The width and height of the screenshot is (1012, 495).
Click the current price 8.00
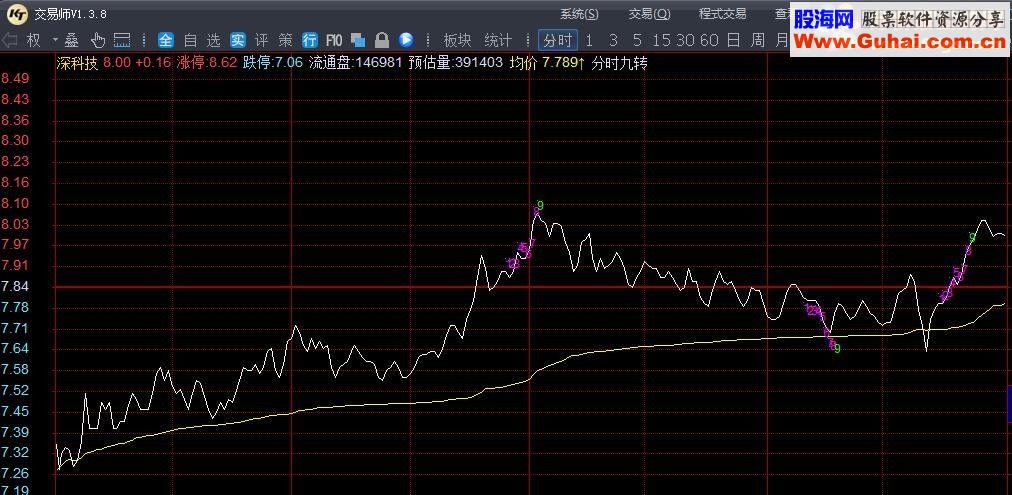click(x=117, y=63)
